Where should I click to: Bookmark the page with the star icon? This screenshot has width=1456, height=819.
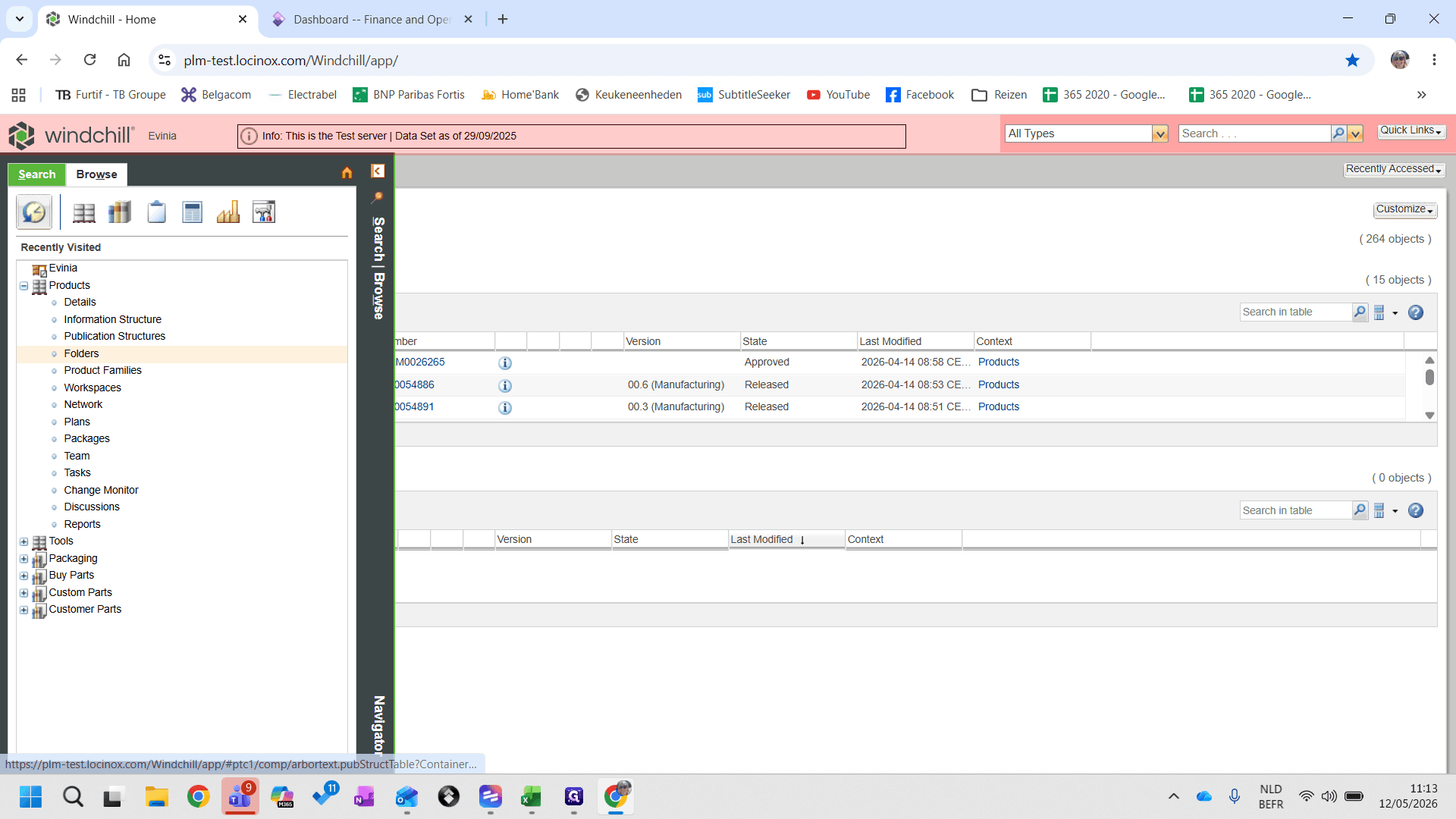point(1352,61)
